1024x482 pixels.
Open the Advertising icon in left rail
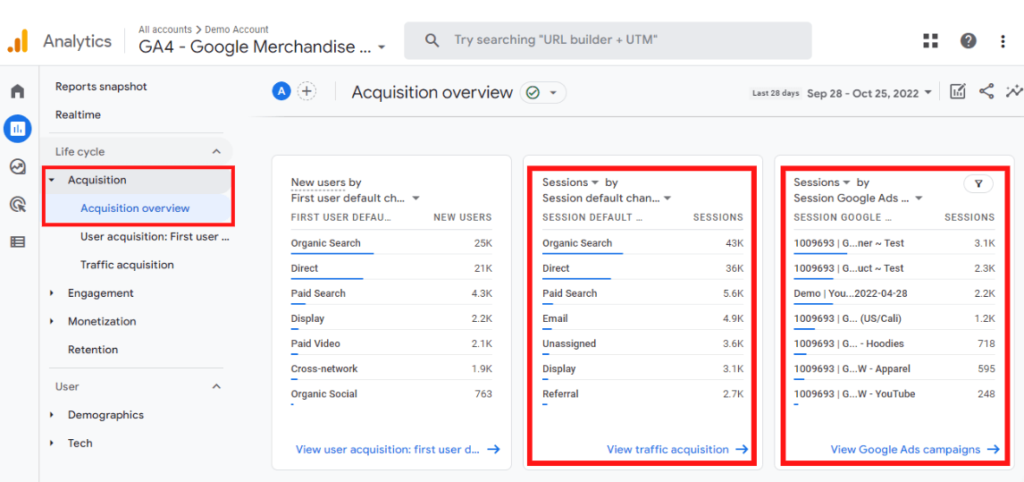(17, 204)
